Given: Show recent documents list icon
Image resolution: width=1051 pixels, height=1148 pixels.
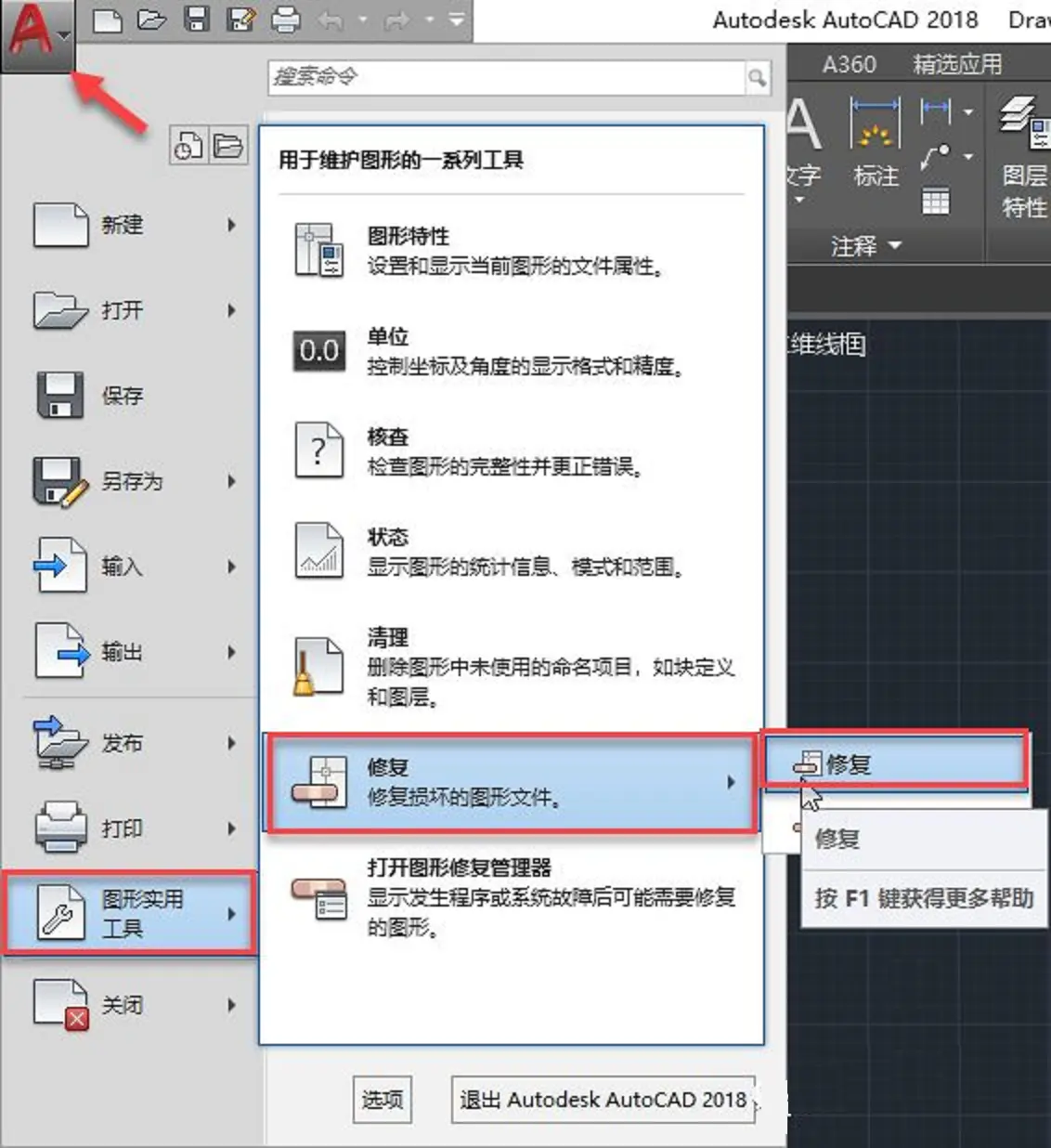Looking at the screenshot, I should 189,146.
